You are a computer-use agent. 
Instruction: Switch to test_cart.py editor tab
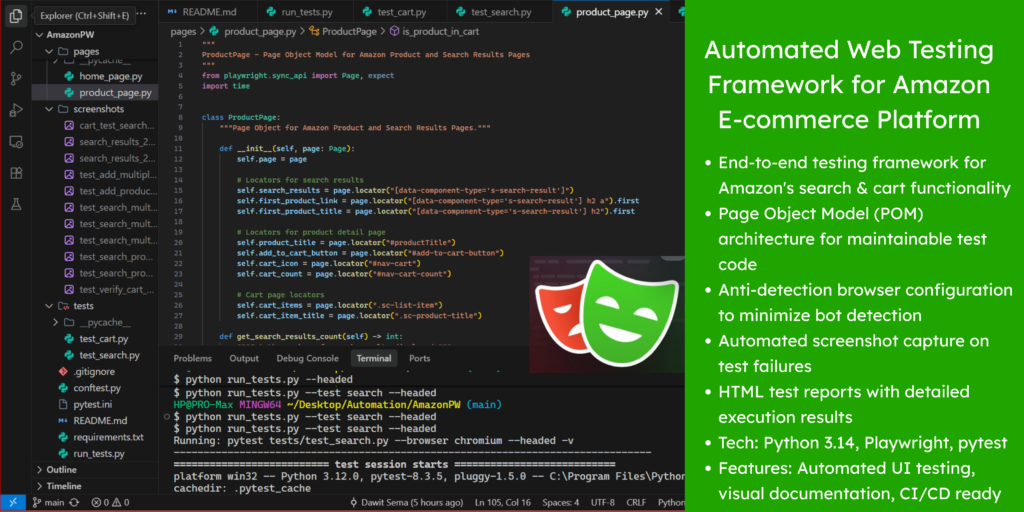[x=401, y=12]
